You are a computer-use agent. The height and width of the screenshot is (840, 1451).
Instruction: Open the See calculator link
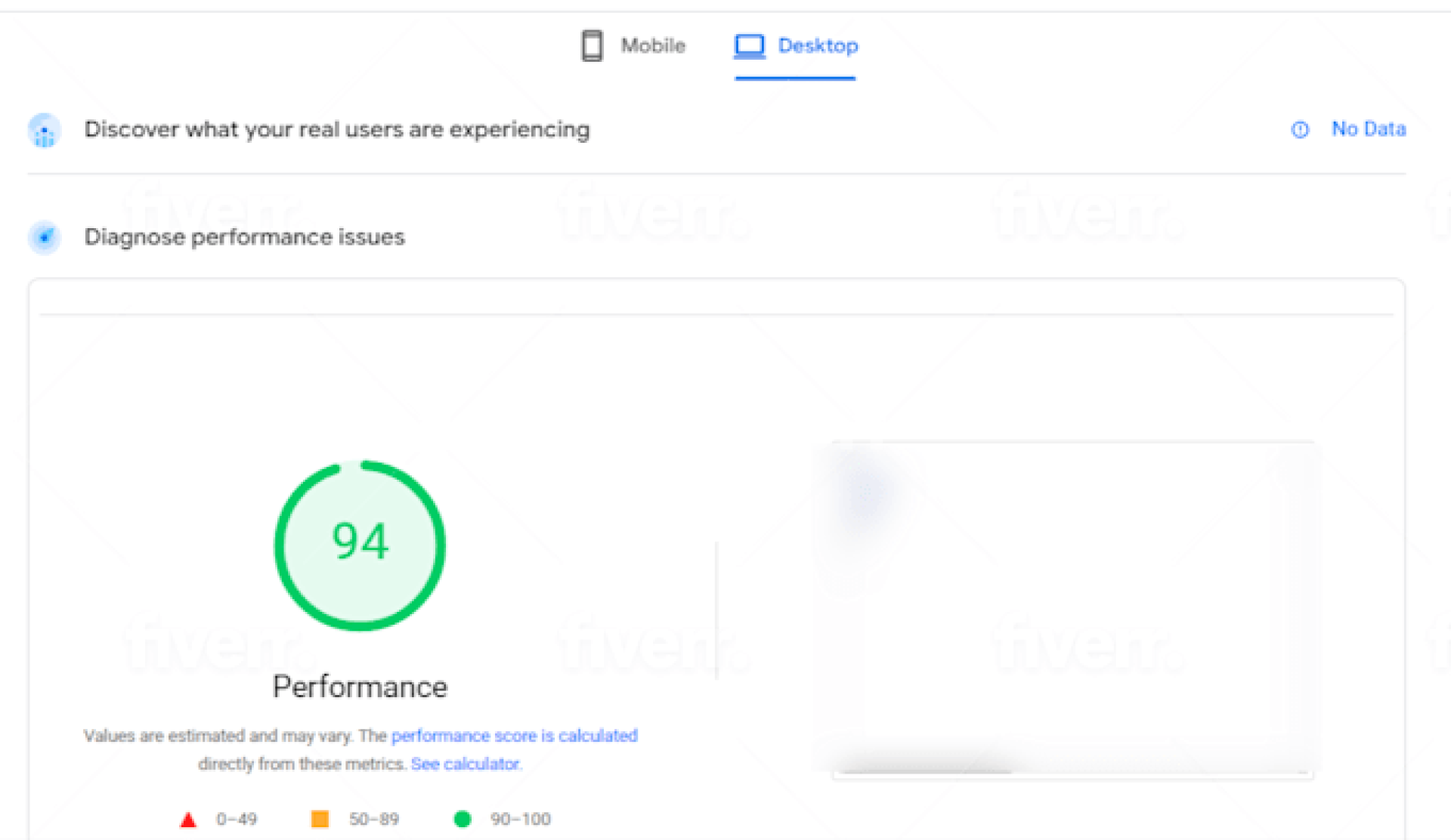pos(466,764)
